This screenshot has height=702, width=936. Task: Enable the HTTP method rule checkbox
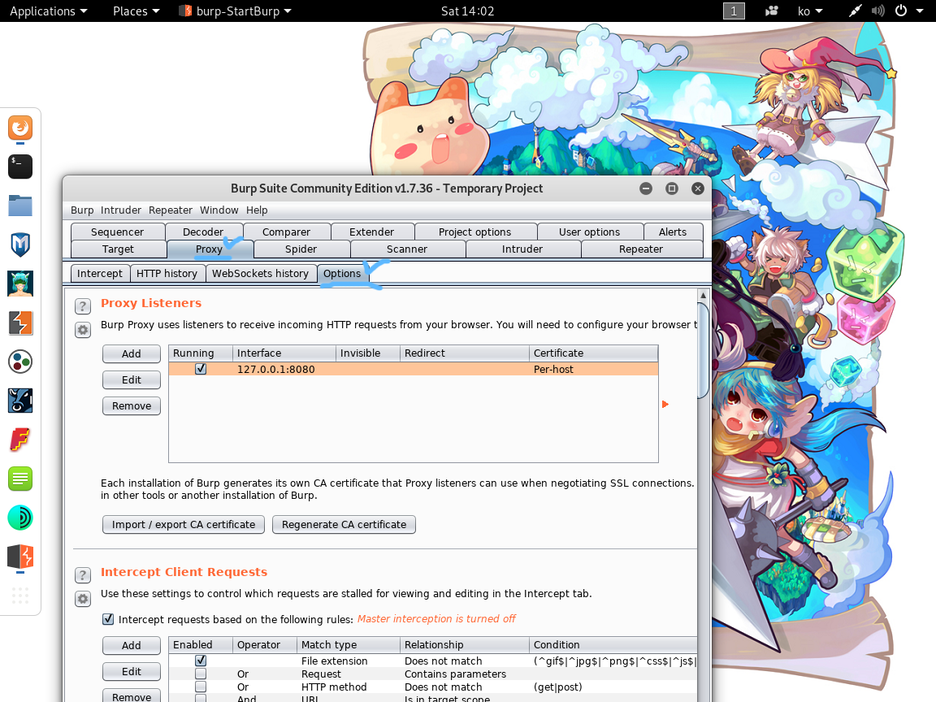tap(201, 687)
